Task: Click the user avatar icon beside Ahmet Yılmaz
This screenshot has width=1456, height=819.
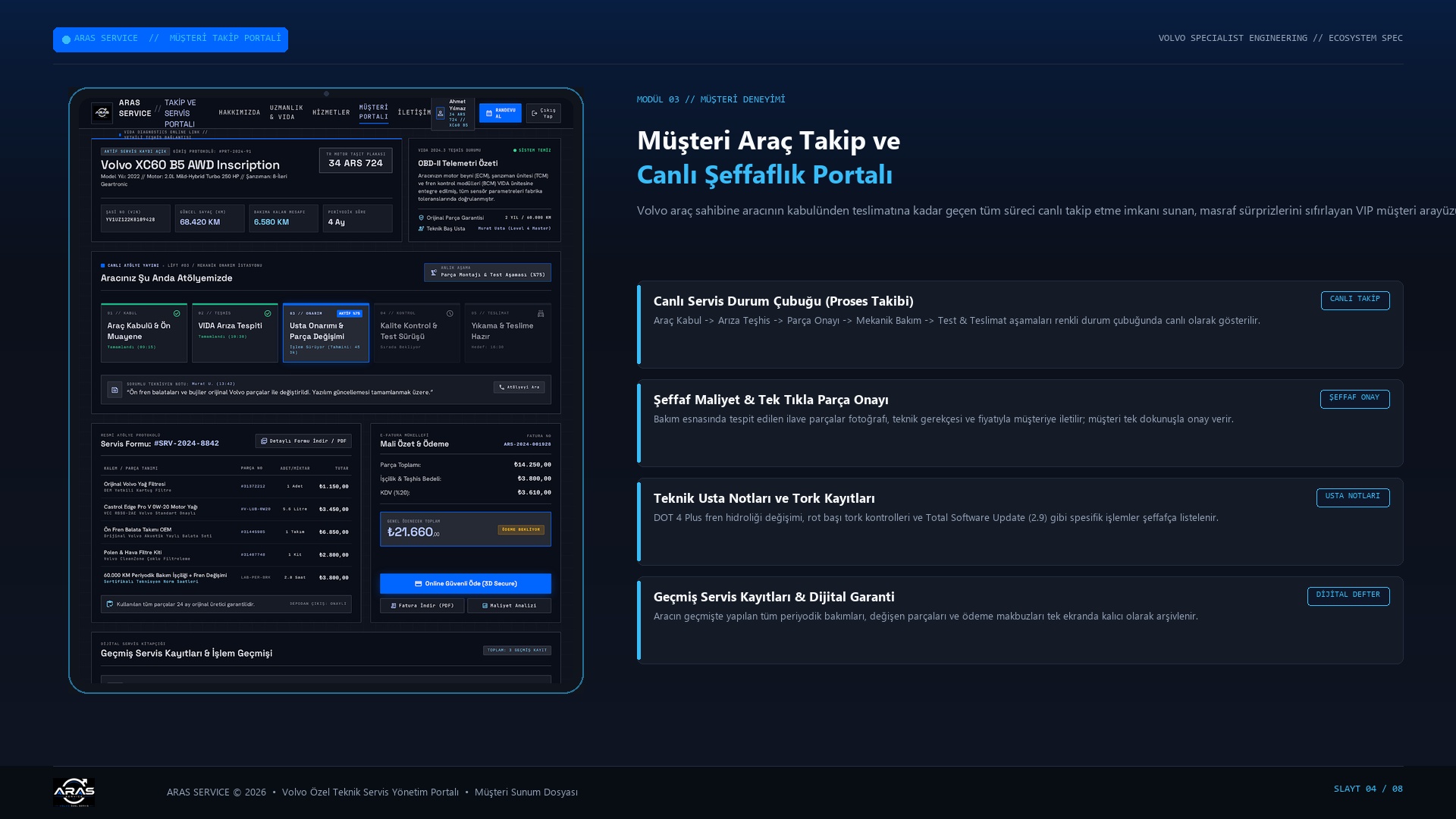Action: (440, 113)
